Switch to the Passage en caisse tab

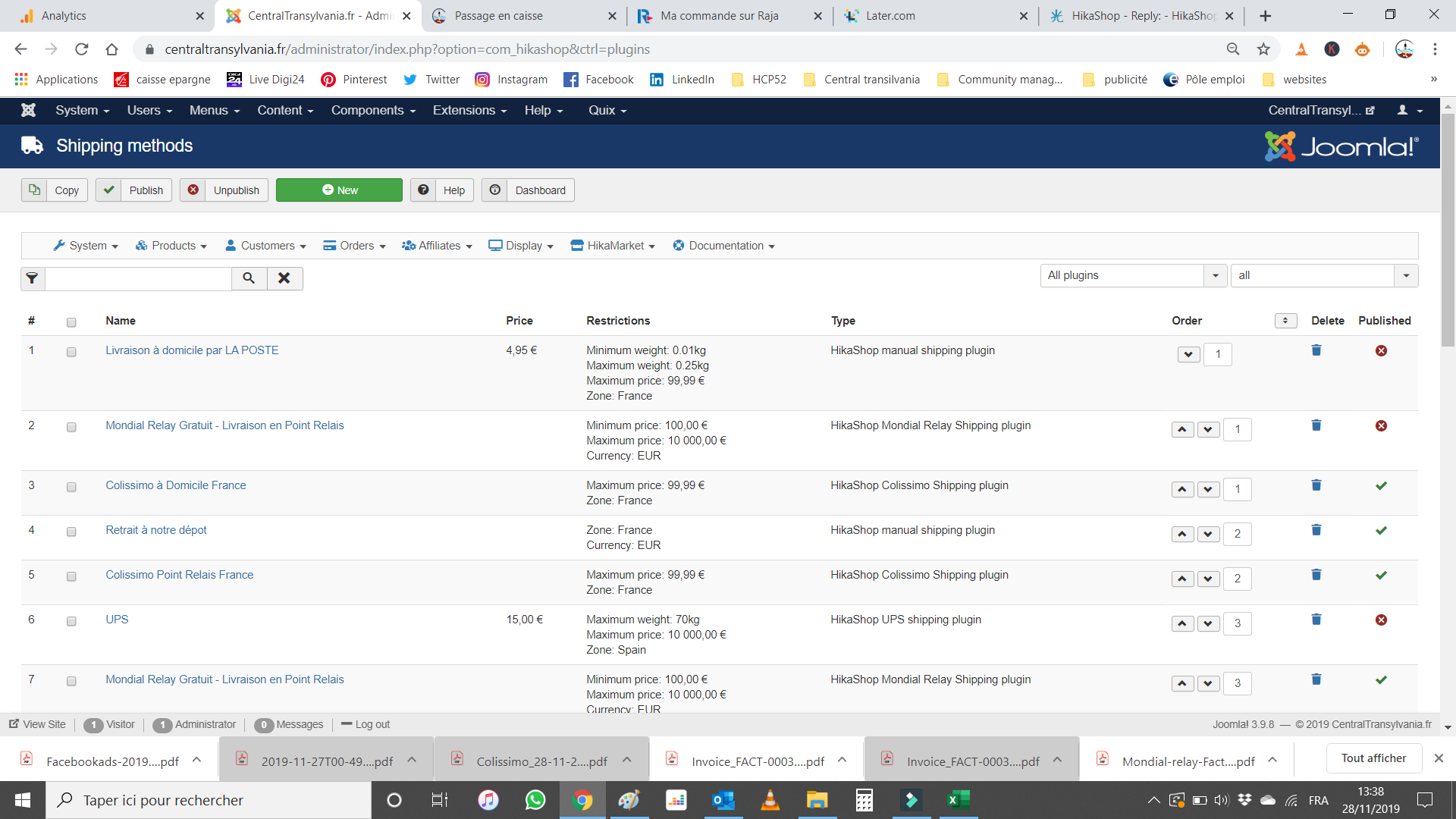[x=498, y=16]
